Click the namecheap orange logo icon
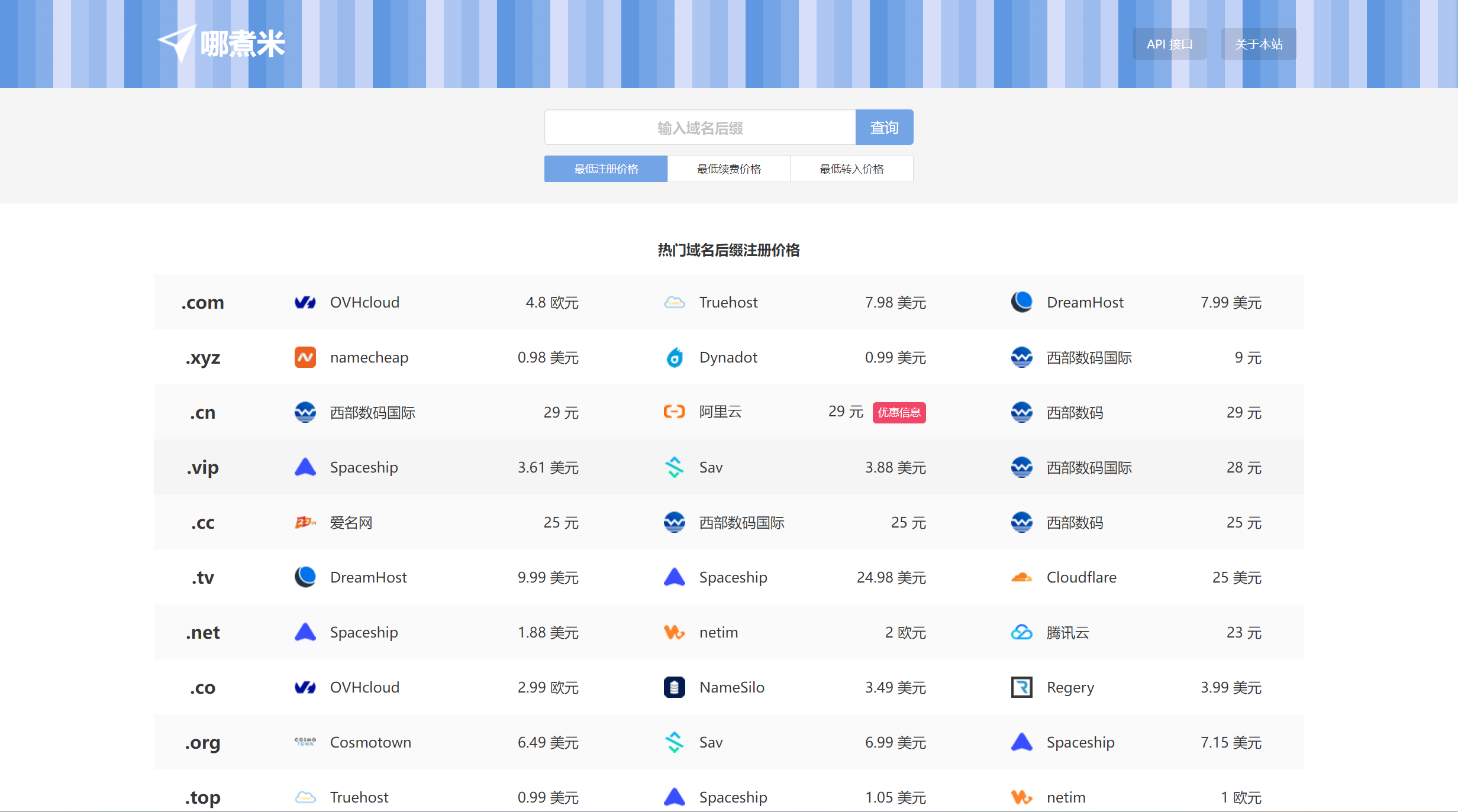 [x=305, y=357]
